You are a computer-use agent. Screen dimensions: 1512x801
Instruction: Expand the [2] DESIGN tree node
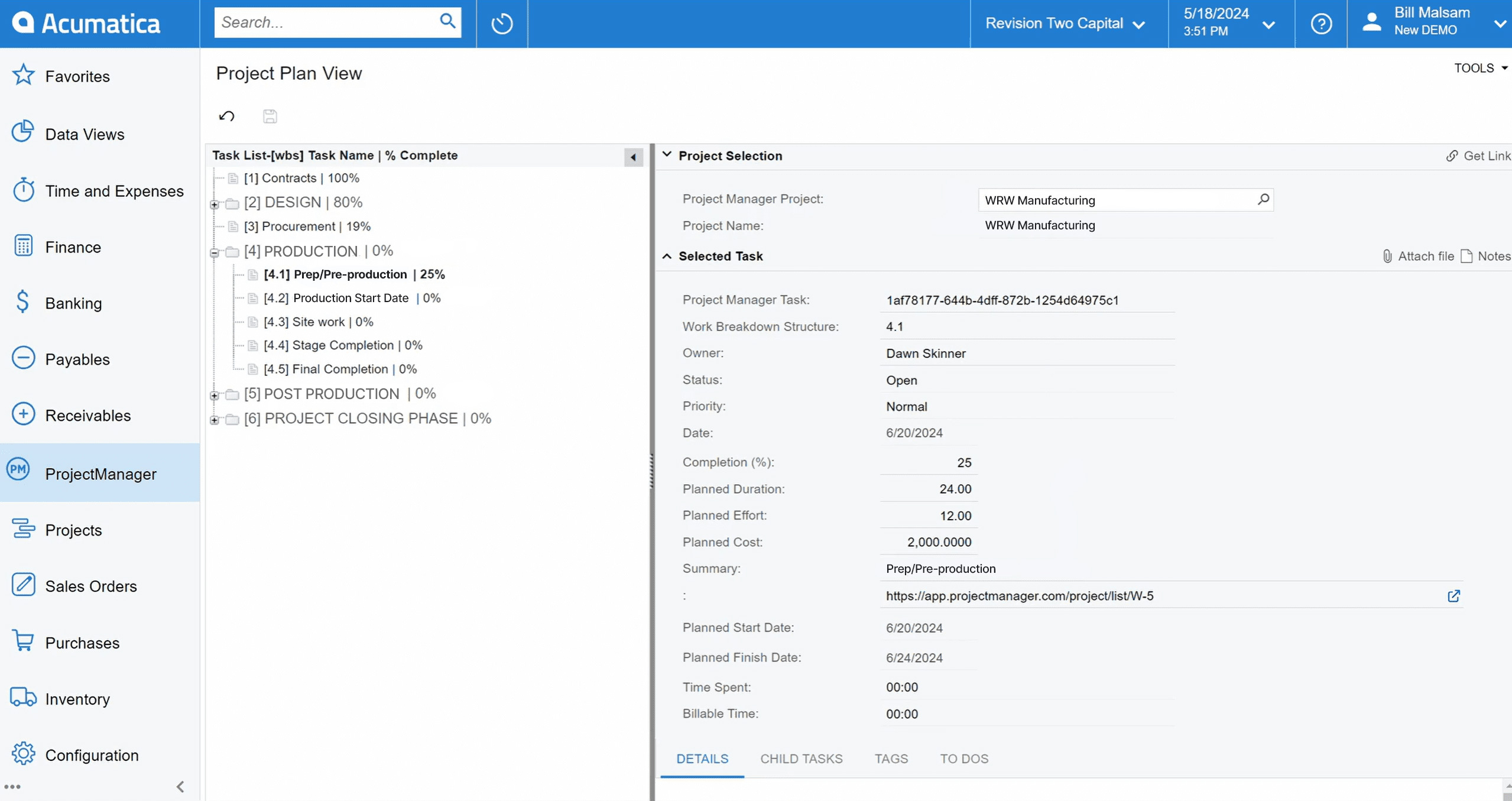click(x=215, y=204)
